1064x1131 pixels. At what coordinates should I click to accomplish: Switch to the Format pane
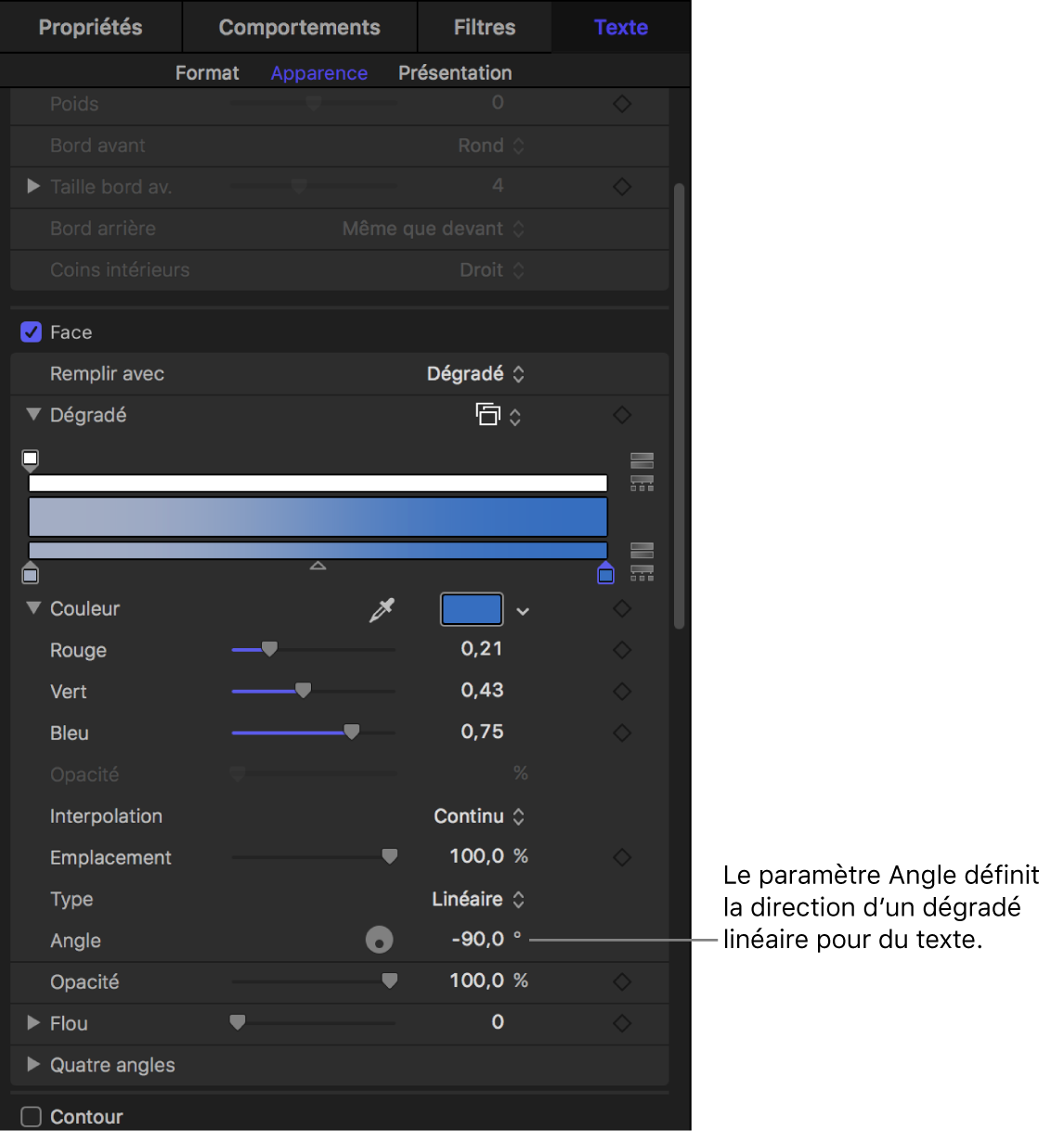(207, 72)
